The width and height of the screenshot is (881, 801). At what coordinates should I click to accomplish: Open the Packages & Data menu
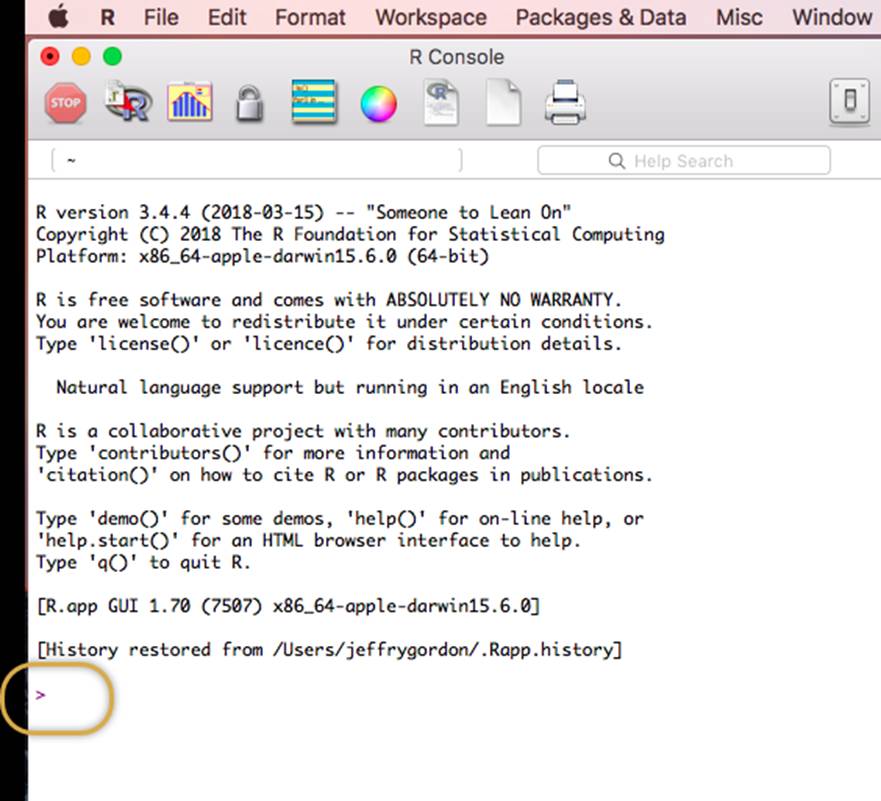601,17
